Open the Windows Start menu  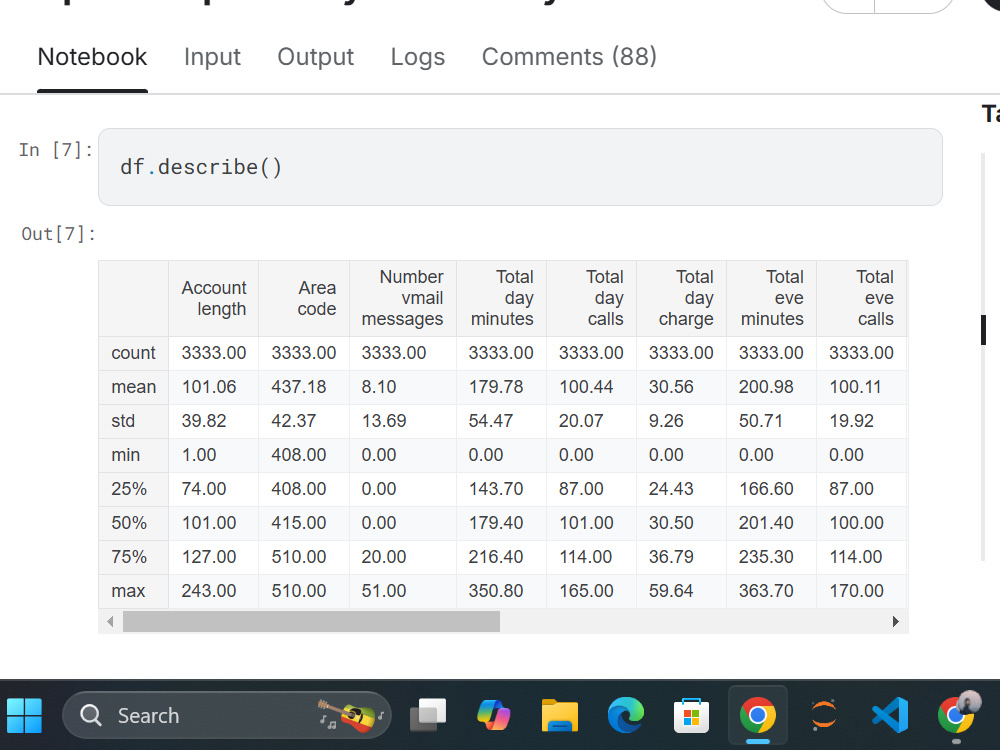(24, 715)
